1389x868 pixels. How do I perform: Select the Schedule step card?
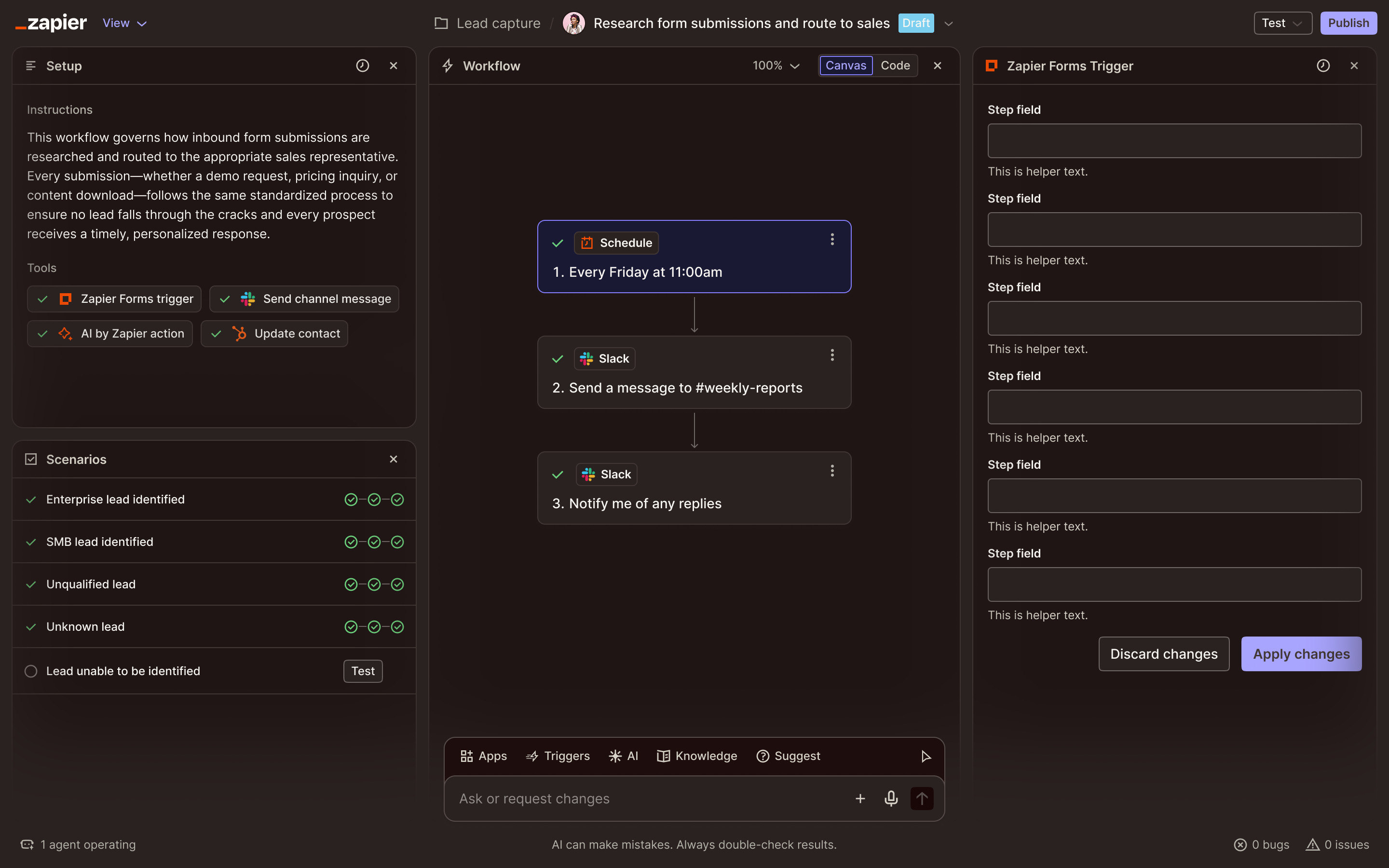tap(694, 257)
